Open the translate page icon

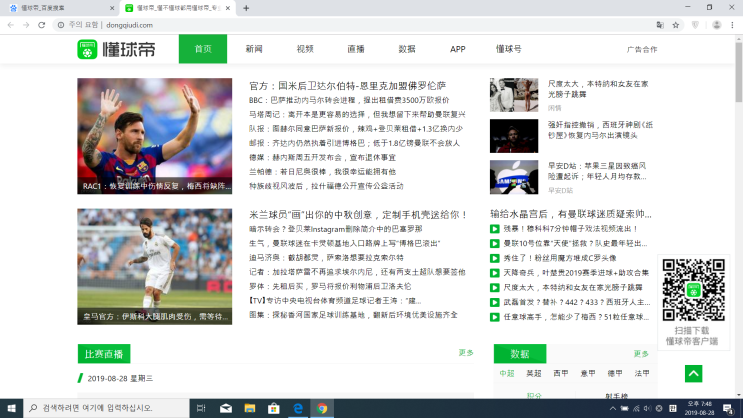[x=660, y=25]
